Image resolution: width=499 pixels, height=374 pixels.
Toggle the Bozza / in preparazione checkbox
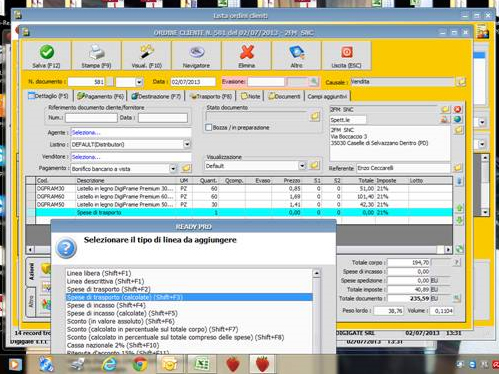coord(209,128)
